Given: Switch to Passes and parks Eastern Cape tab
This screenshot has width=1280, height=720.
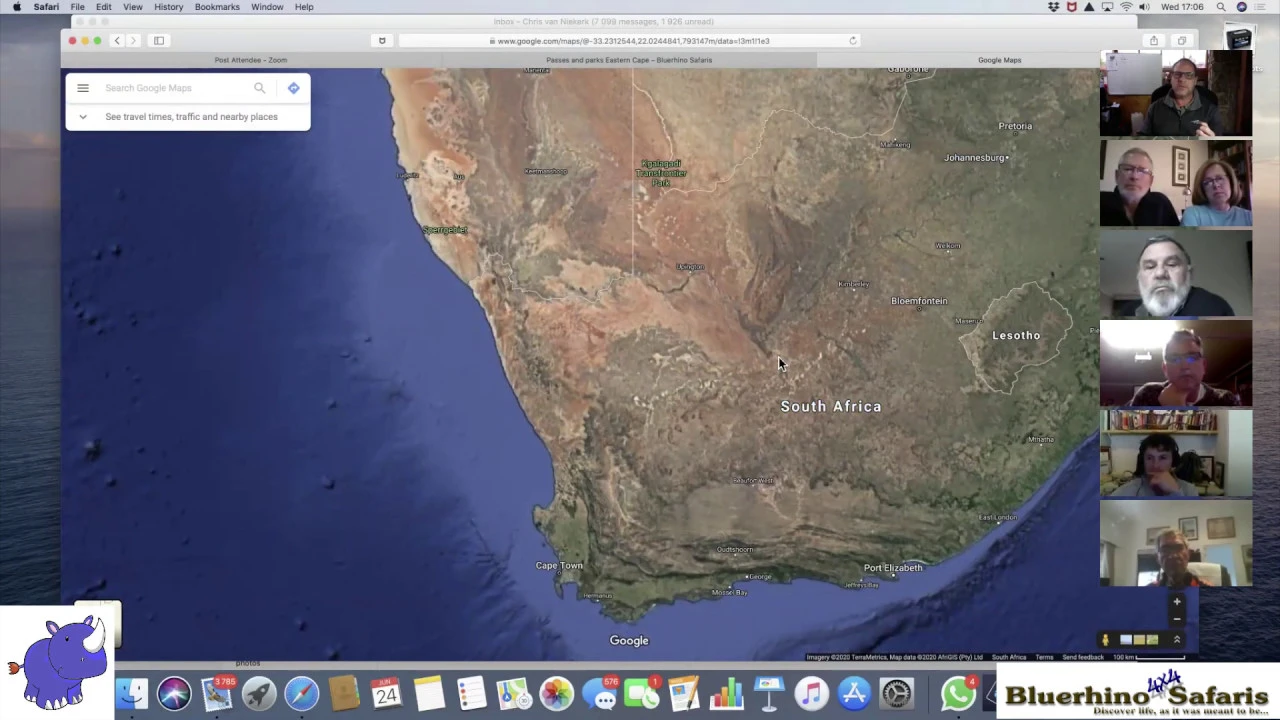Looking at the screenshot, I should [629, 60].
